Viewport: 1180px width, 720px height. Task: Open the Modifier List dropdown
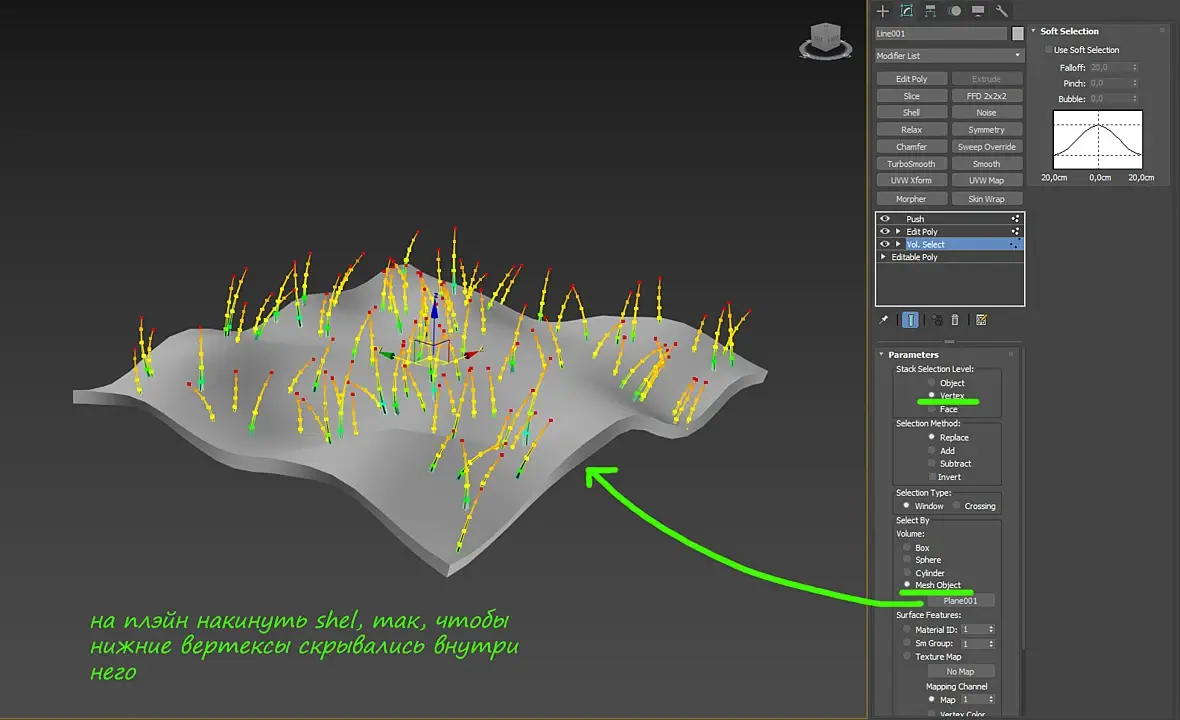[949, 56]
